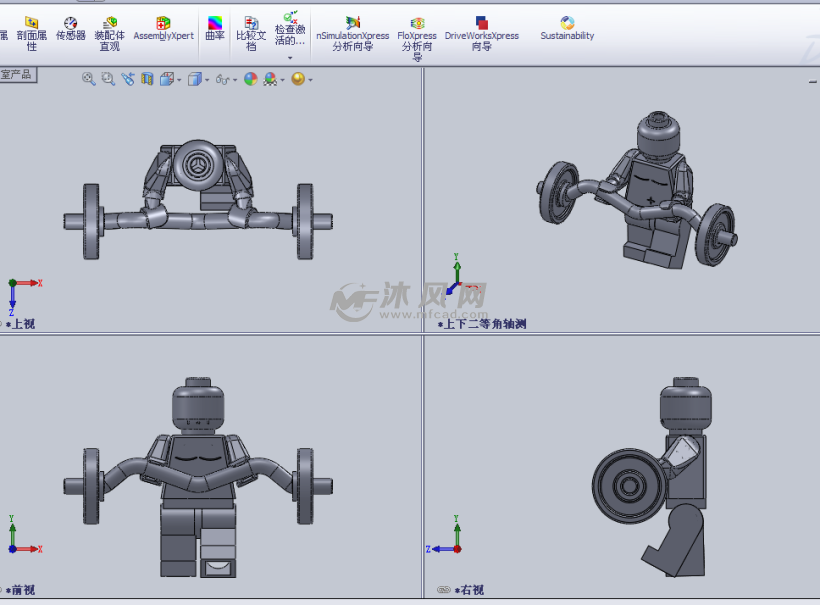820x605 pixels.
Task: Start the nSimulationXpress 分析向导
Action: coord(352,33)
